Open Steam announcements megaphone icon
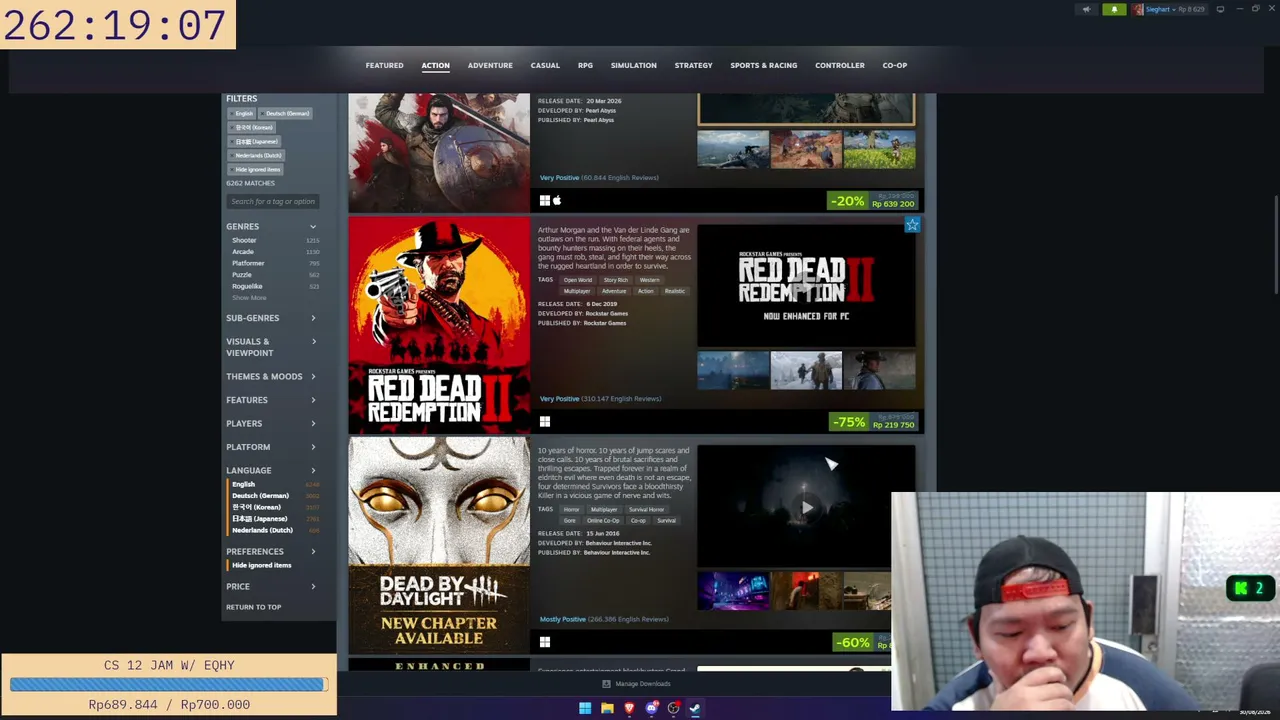This screenshot has width=1280, height=720. tap(1086, 9)
